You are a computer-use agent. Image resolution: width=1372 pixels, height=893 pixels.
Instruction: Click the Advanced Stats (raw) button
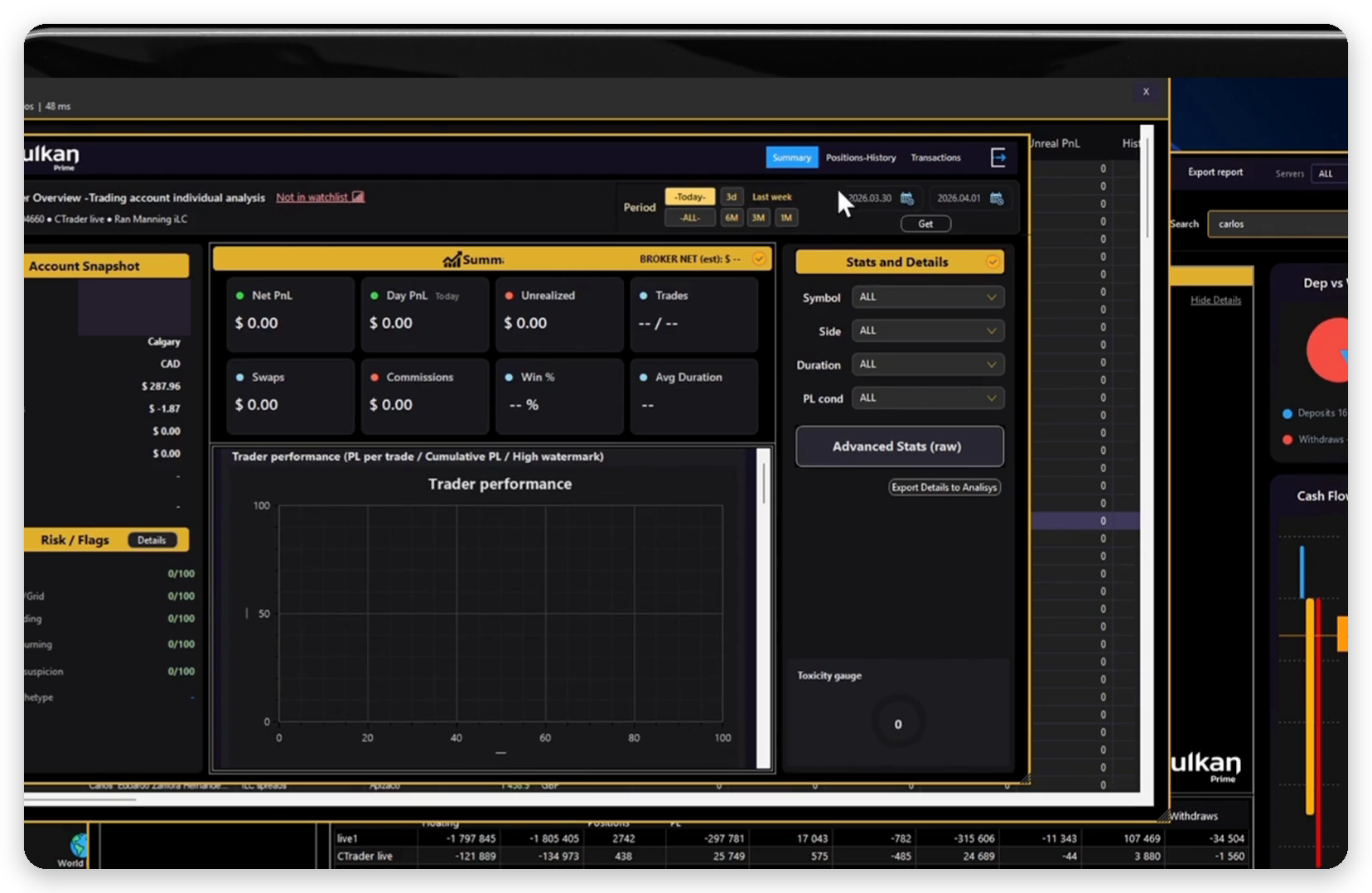click(899, 446)
